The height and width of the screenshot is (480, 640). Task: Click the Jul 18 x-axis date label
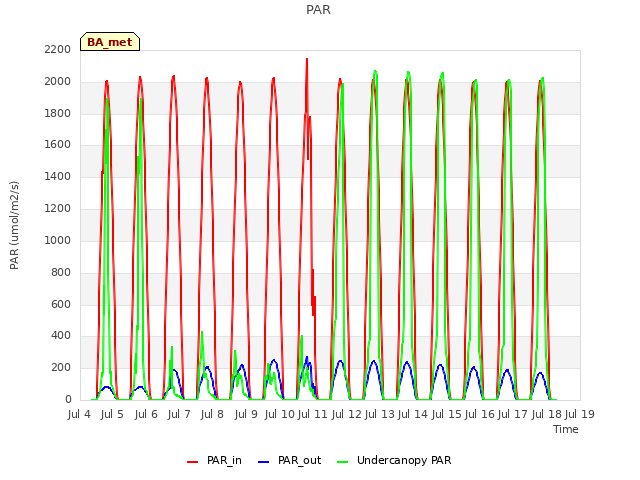coord(546,414)
